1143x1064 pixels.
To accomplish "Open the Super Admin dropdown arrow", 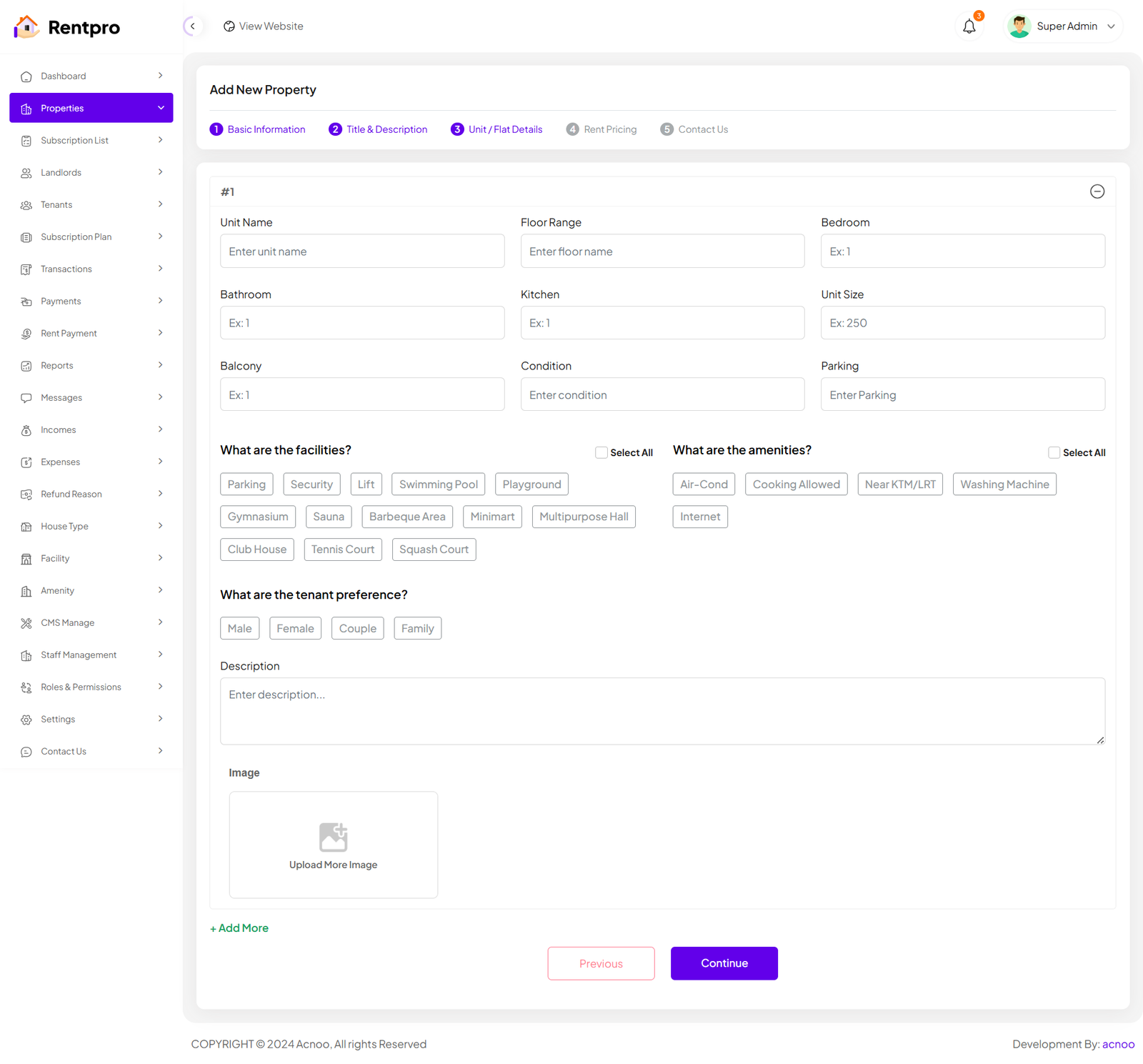I will [1111, 26].
